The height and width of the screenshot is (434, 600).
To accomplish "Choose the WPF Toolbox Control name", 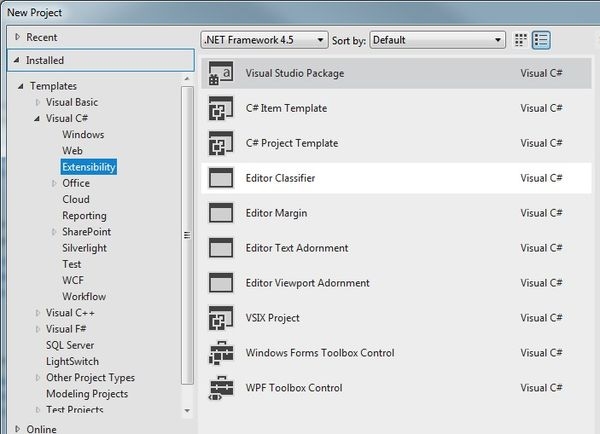I will coord(294,388).
